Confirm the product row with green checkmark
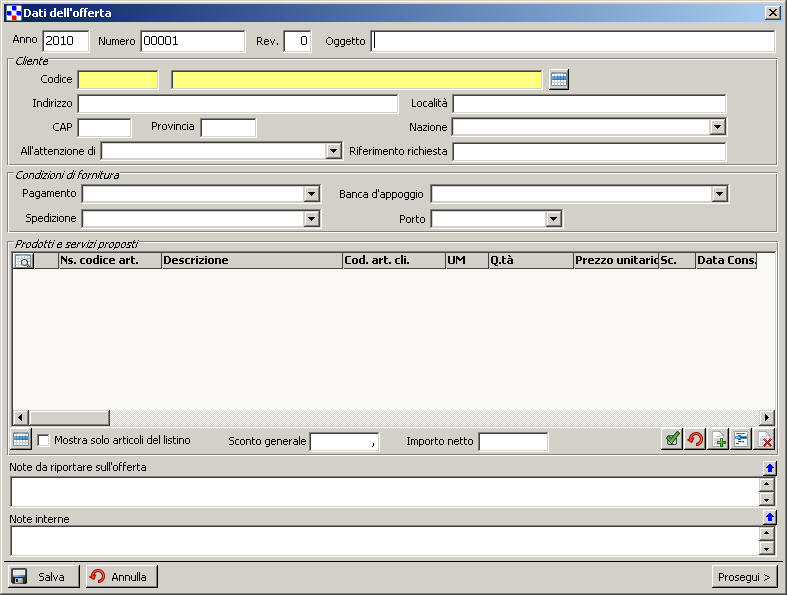The height and width of the screenshot is (595, 787). (x=673, y=440)
